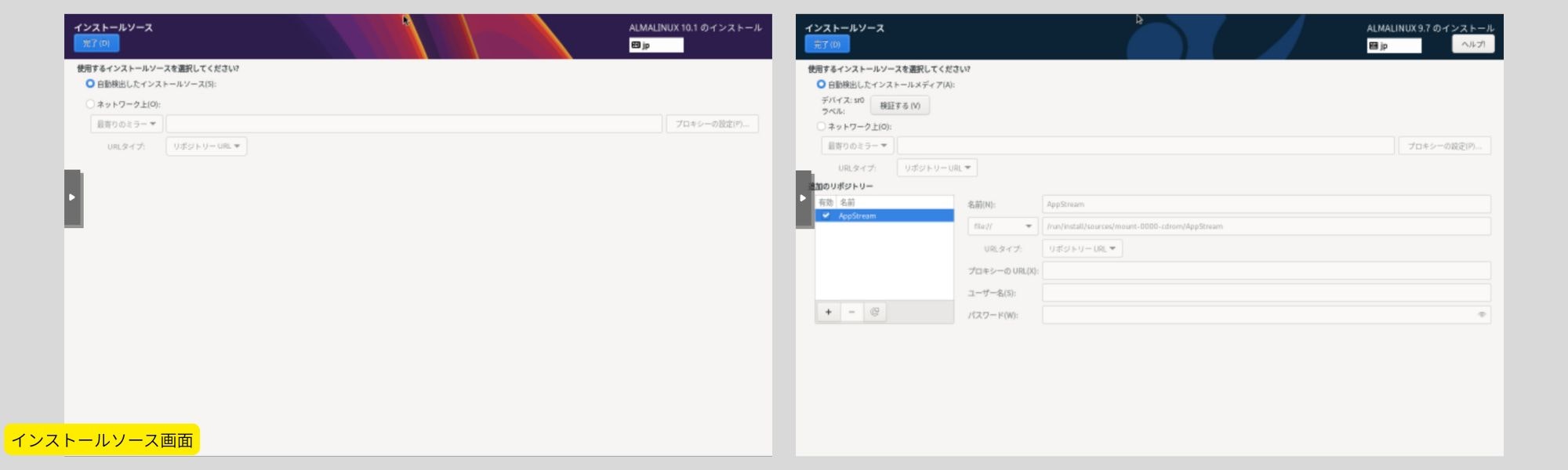Viewport: 1568px width, 470px height.
Task: Select 自動検出したインストールソース radio in 10.1 window
Action: 90,84
